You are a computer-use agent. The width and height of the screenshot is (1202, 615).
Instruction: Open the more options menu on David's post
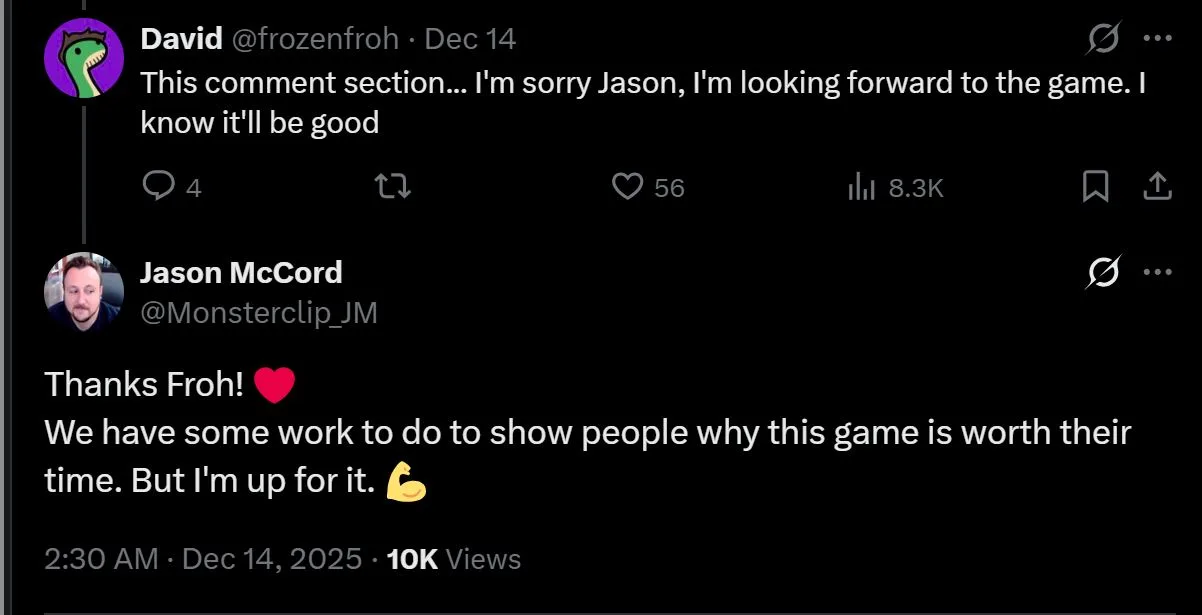(1157, 40)
